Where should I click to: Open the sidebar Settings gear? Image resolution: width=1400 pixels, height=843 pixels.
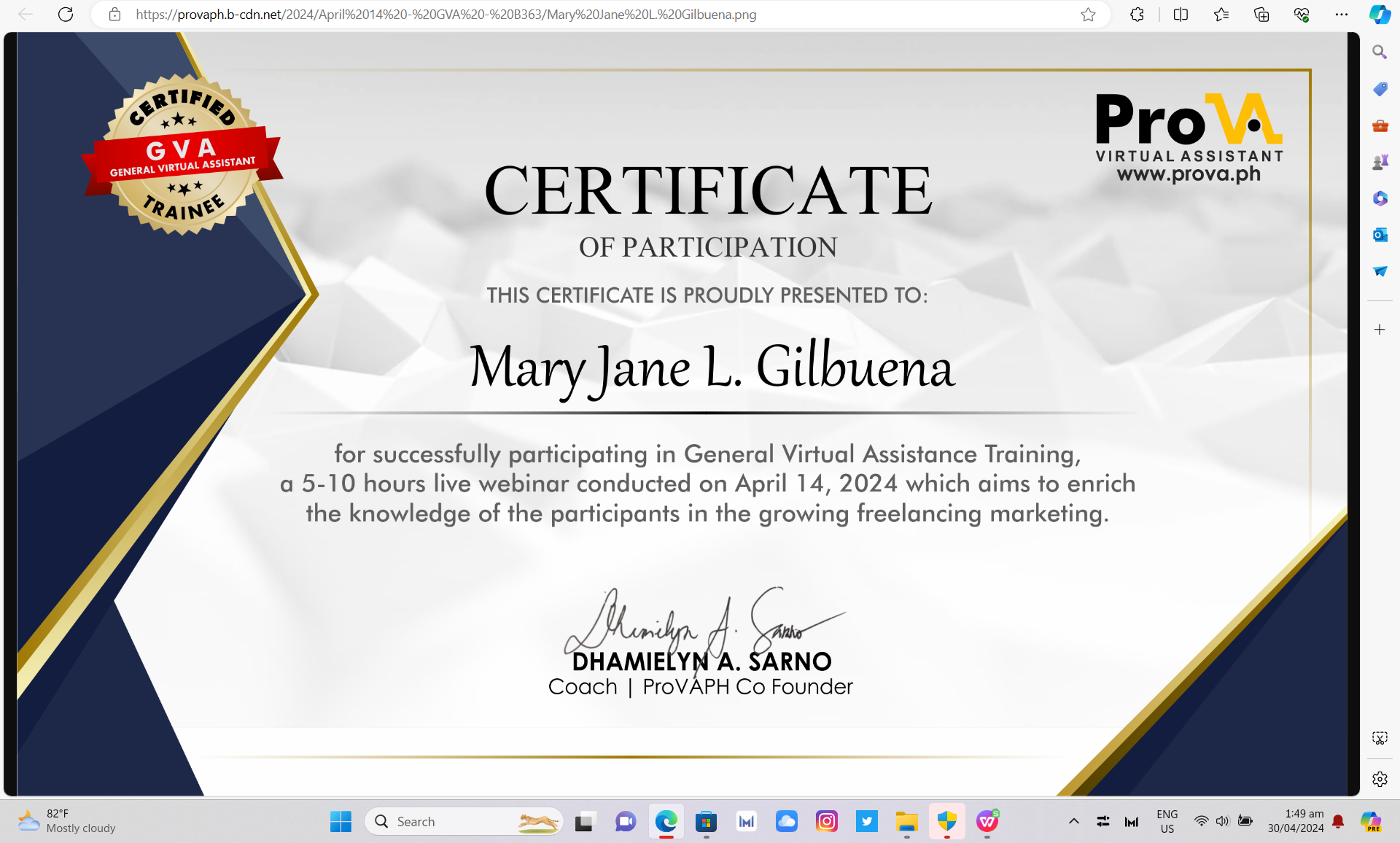click(x=1380, y=779)
